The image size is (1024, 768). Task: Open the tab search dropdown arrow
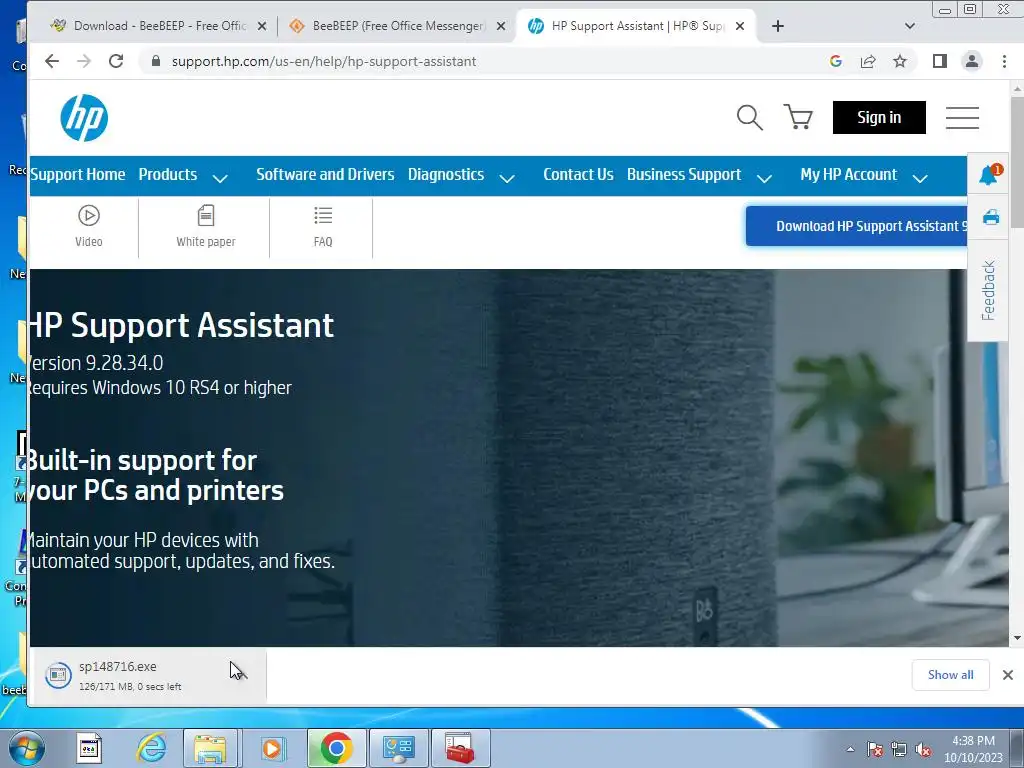coord(910,26)
